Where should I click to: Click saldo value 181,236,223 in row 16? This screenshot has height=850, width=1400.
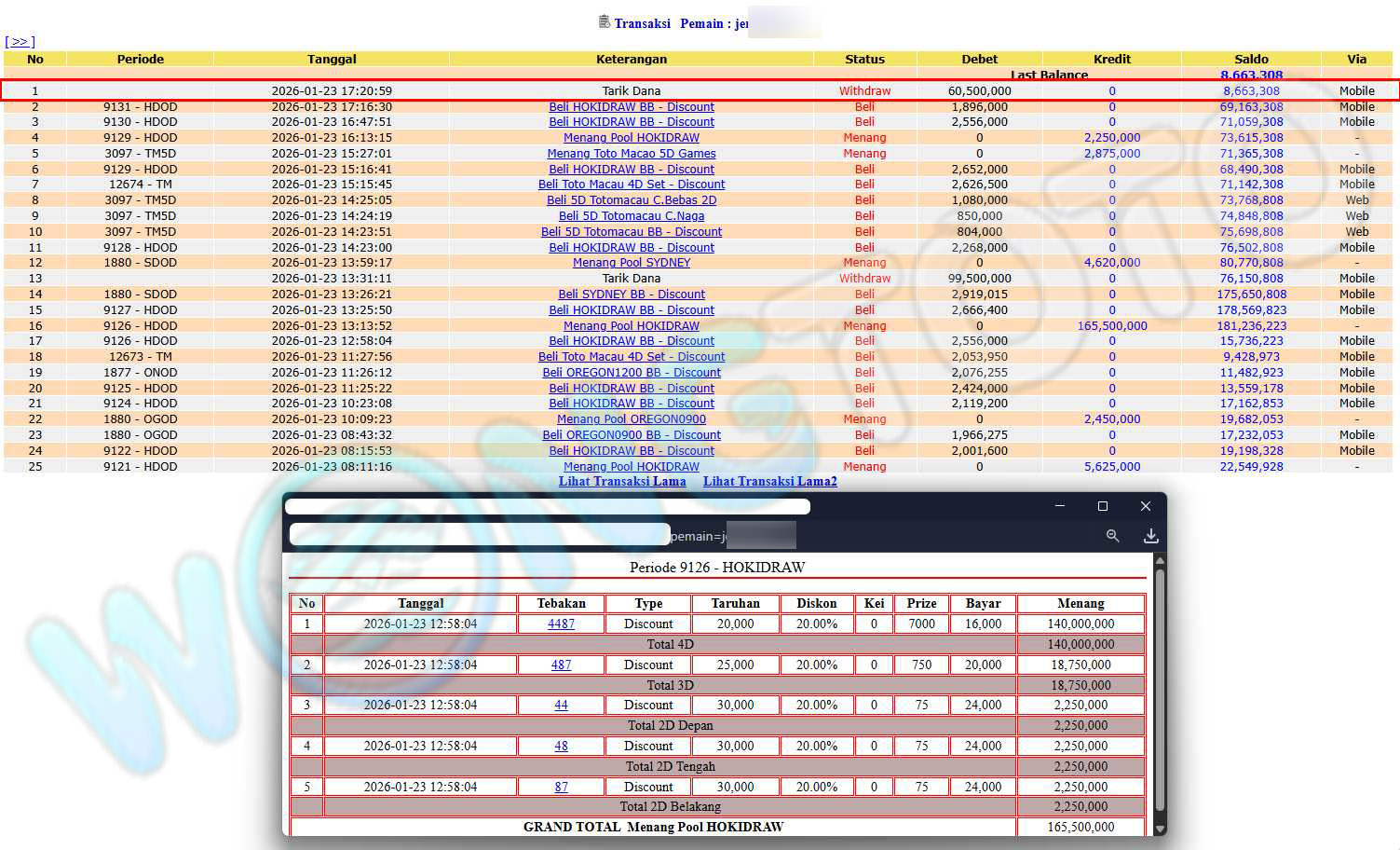(1251, 326)
